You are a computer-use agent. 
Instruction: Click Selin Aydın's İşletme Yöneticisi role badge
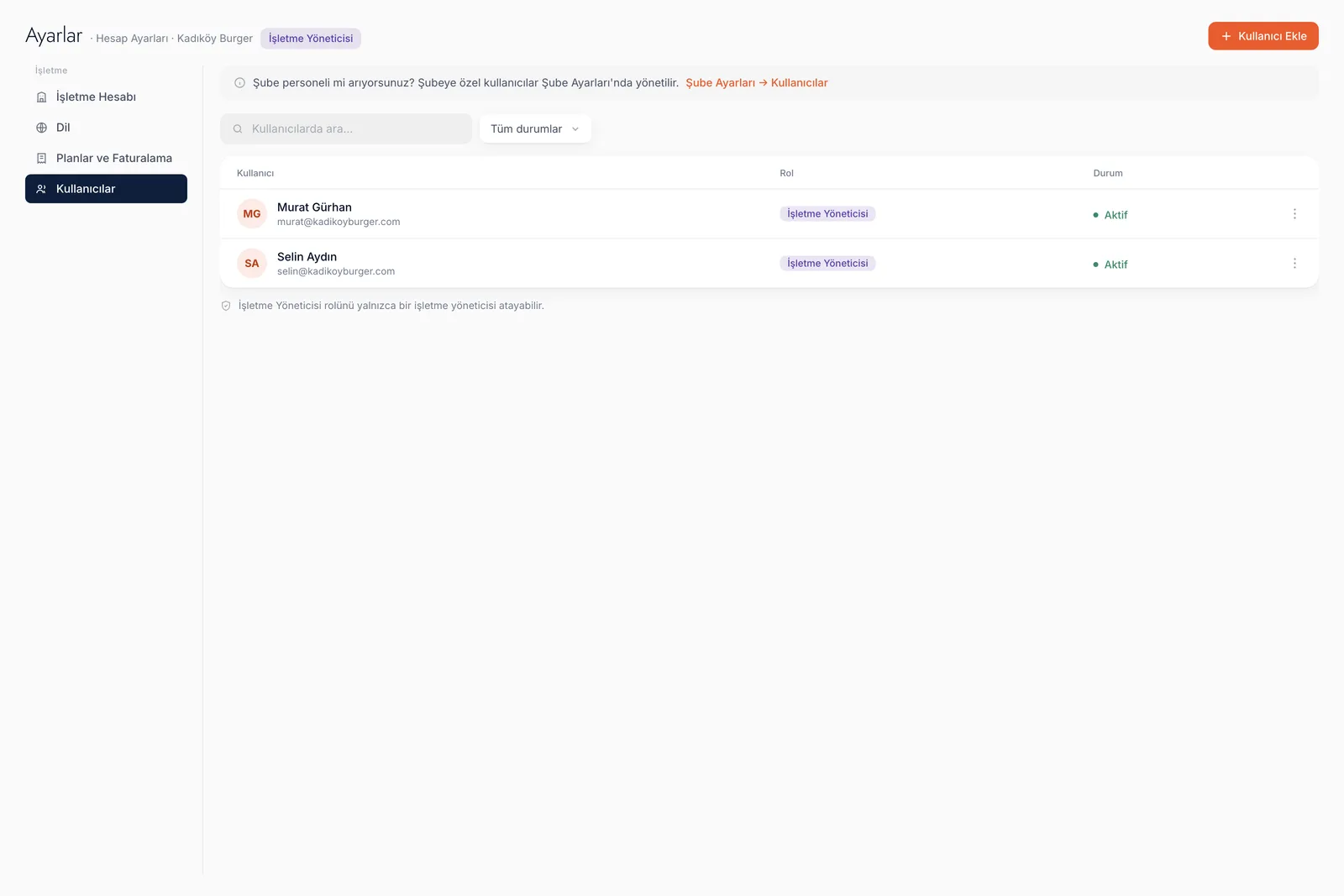click(827, 264)
